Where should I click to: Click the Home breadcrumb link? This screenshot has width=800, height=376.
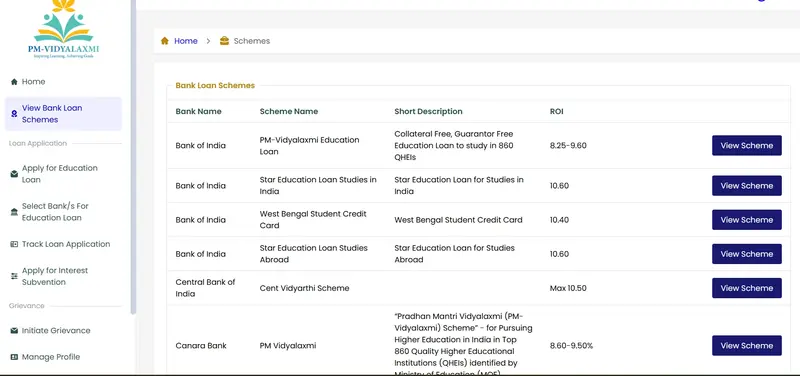point(186,41)
